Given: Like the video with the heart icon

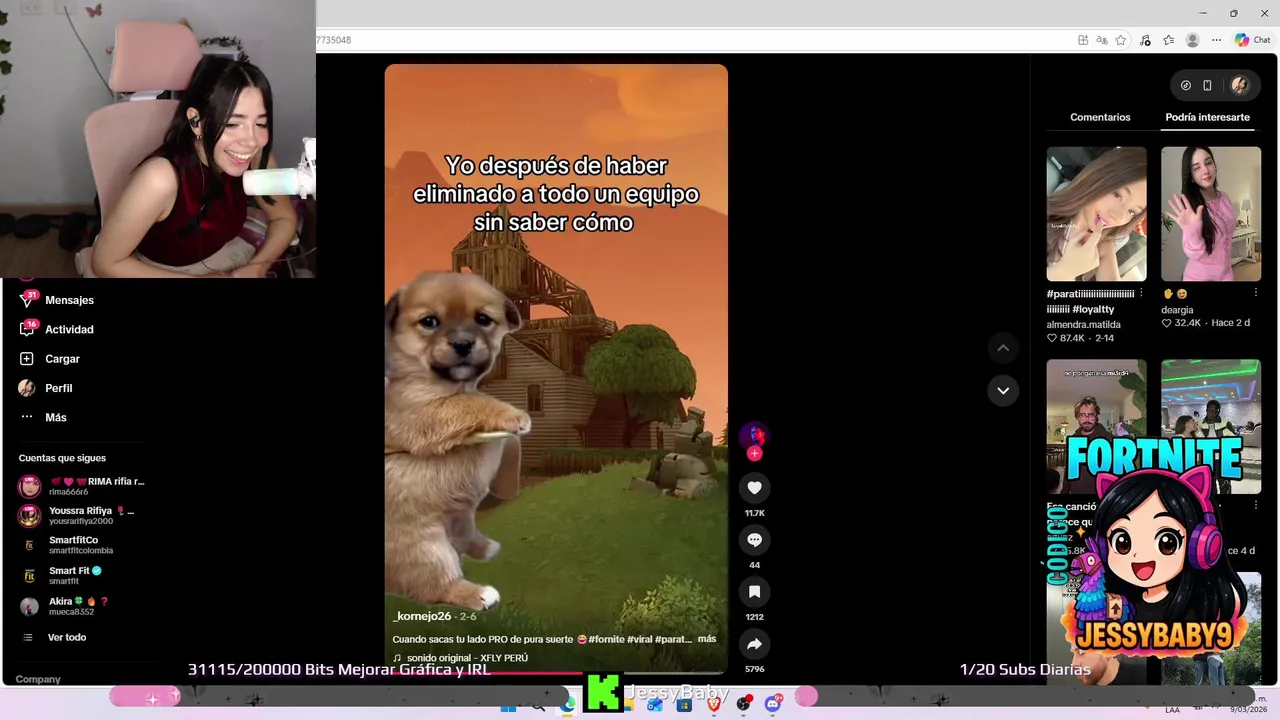Looking at the screenshot, I should [754, 488].
